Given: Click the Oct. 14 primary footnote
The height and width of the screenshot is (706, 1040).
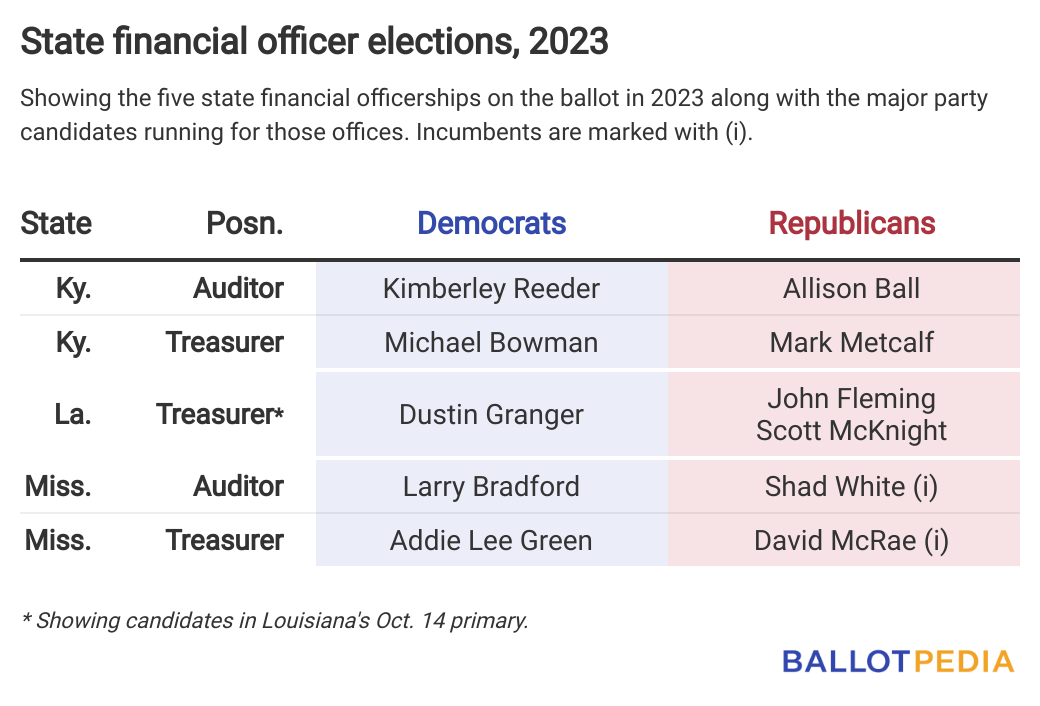Looking at the screenshot, I should [275, 620].
